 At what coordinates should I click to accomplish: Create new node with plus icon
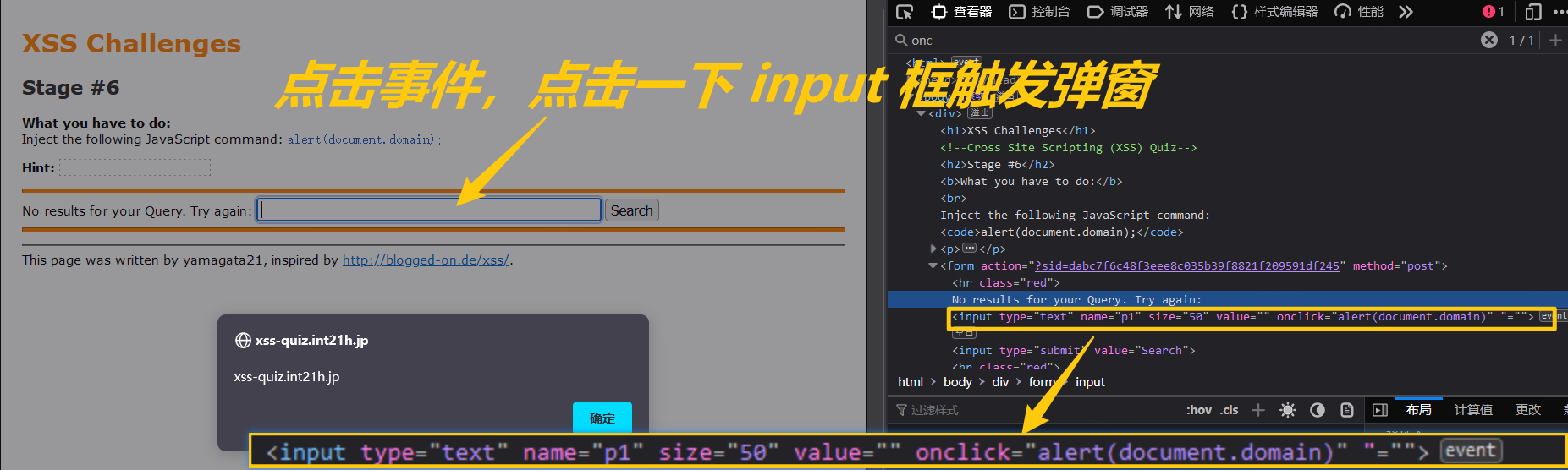(1554, 40)
